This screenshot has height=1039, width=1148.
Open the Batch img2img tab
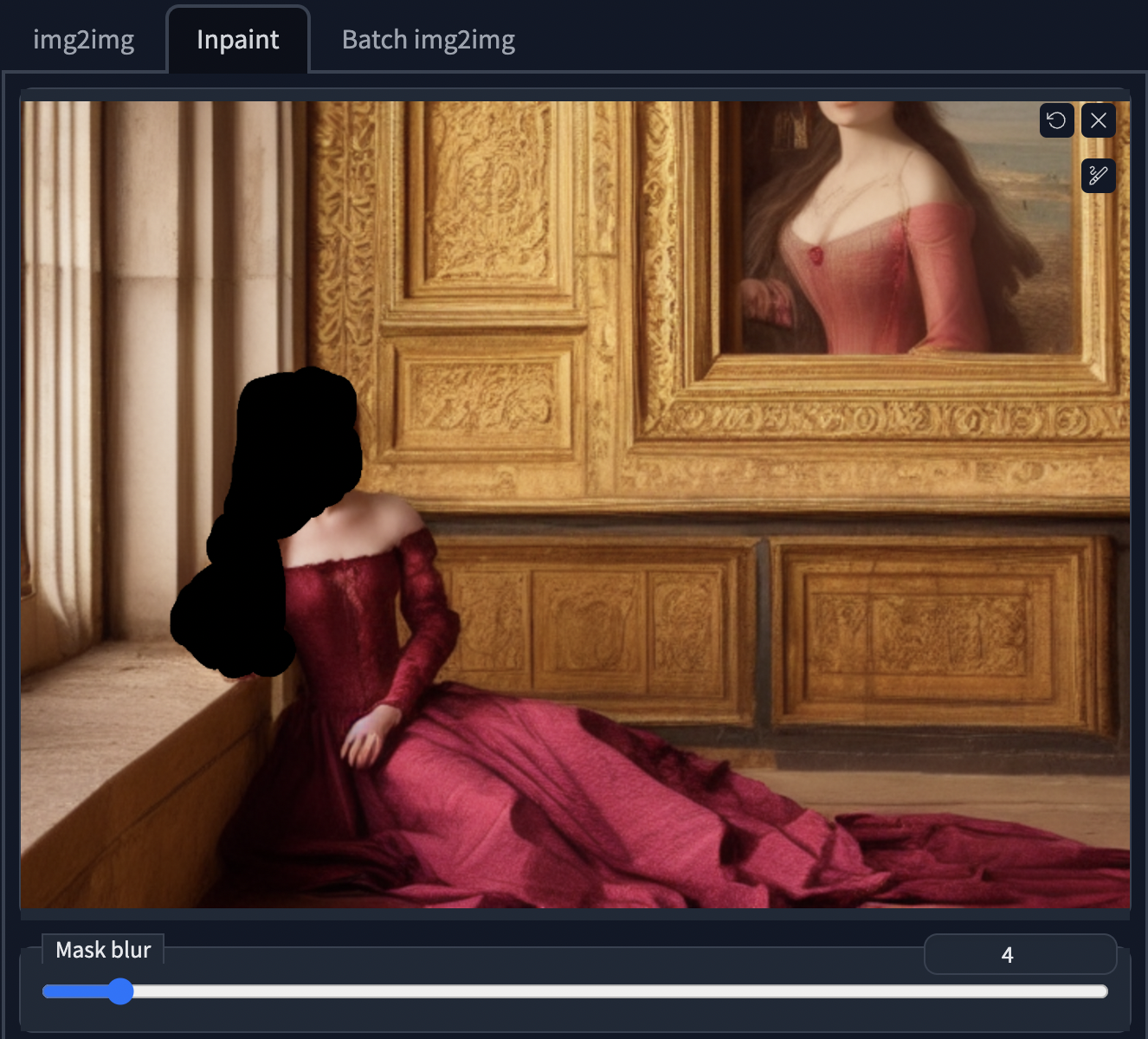click(429, 40)
